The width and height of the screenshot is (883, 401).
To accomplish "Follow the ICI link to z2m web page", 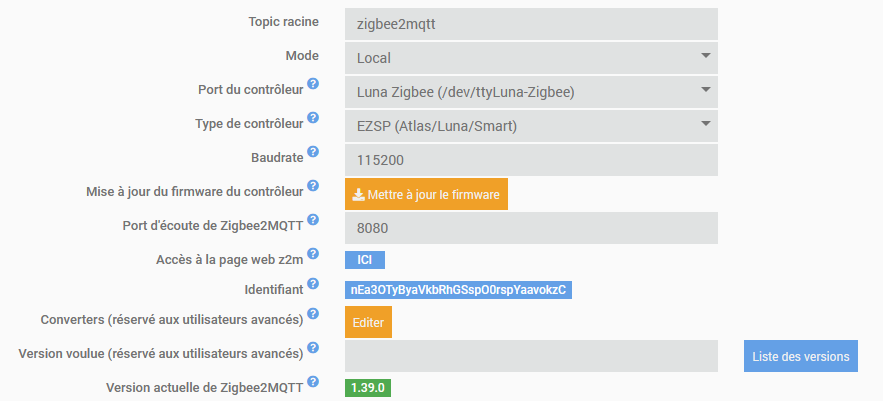I will (x=364, y=260).
